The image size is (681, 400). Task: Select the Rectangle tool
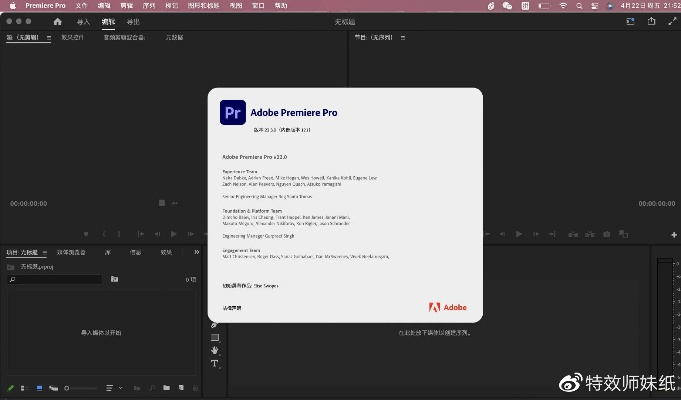[x=214, y=337]
